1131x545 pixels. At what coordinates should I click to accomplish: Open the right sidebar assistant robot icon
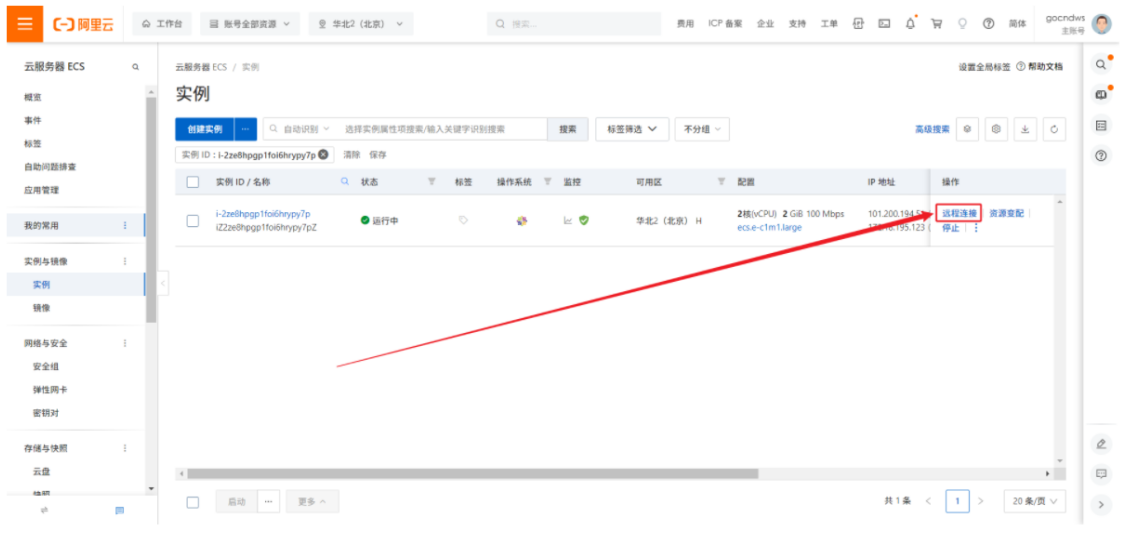pyautogui.click(x=1101, y=94)
